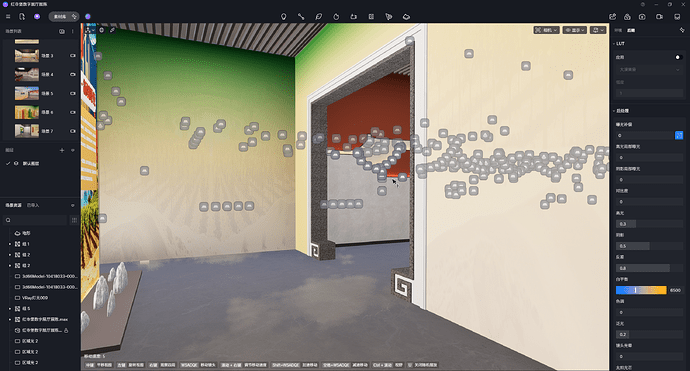Click the exposure compensation value field

644,136
